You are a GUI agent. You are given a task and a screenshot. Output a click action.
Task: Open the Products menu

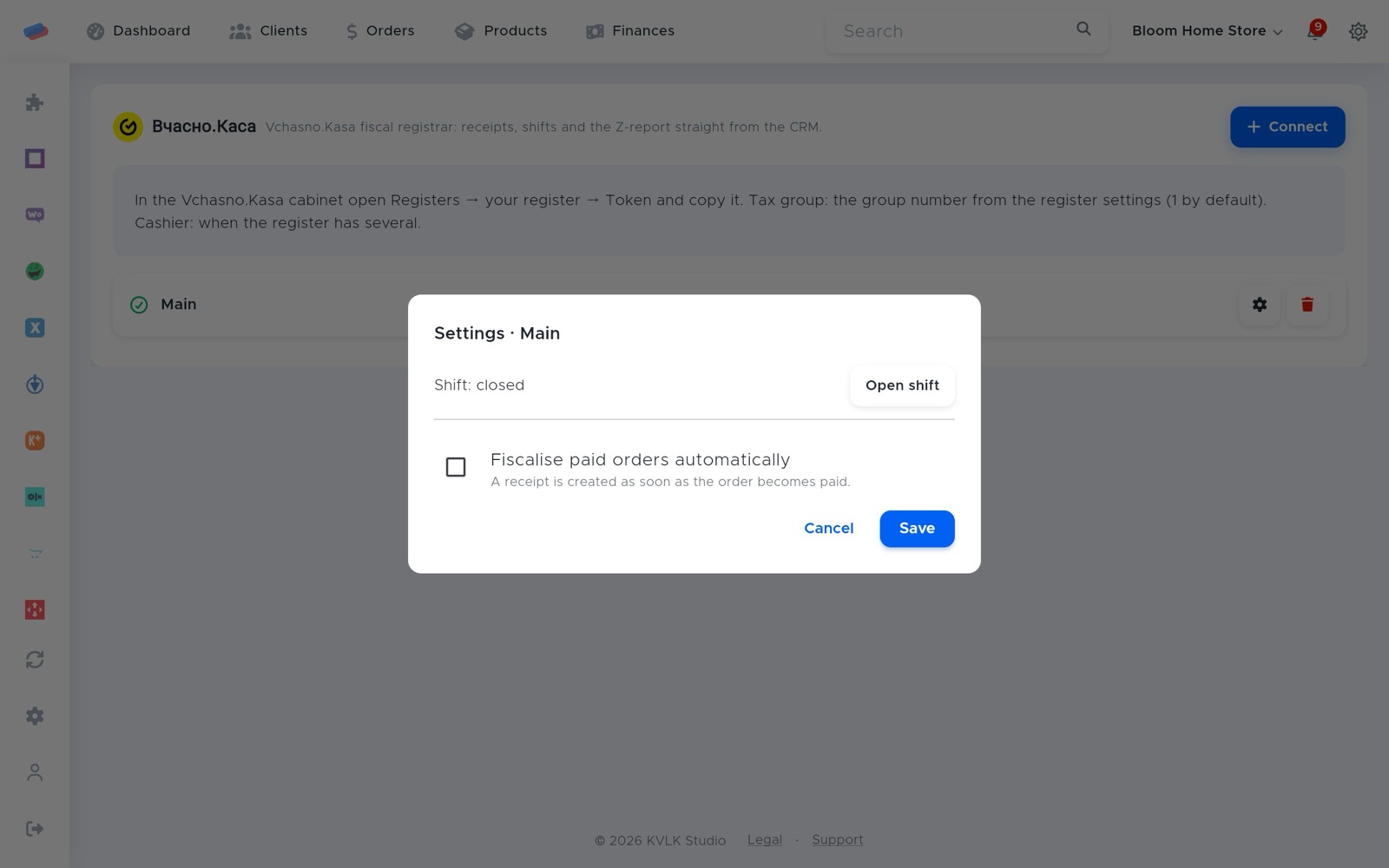[501, 31]
